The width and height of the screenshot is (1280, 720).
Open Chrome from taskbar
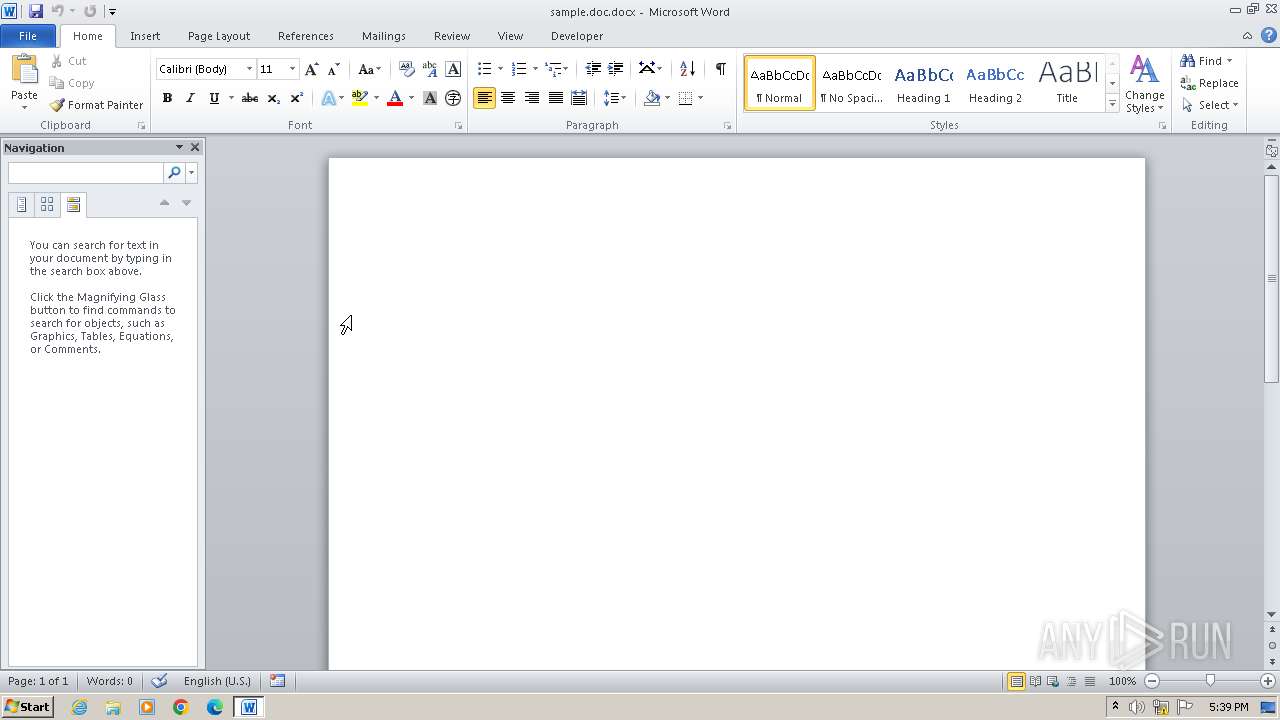click(x=181, y=707)
